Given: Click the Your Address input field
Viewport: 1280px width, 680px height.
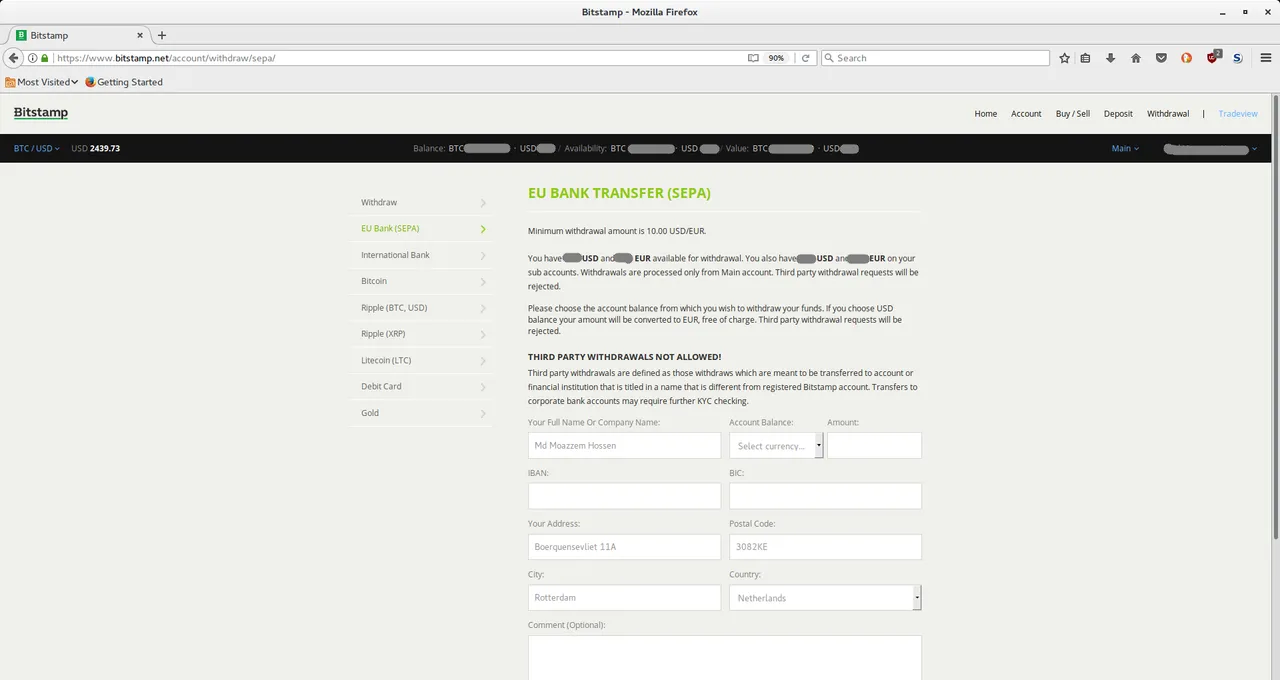Looking at the screenshot, I should [624, 547].
